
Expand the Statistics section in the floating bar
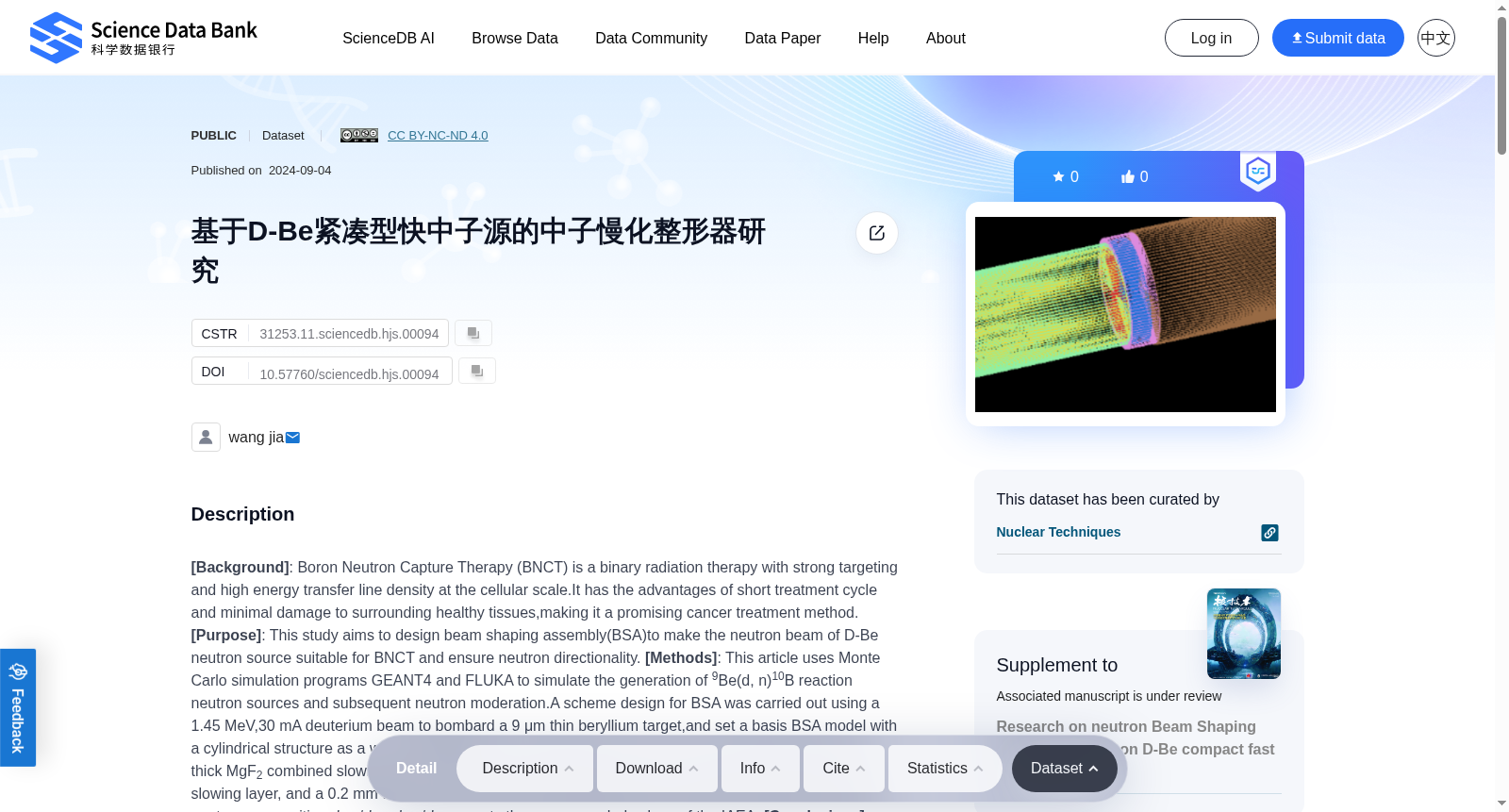[x=945, y=769]
